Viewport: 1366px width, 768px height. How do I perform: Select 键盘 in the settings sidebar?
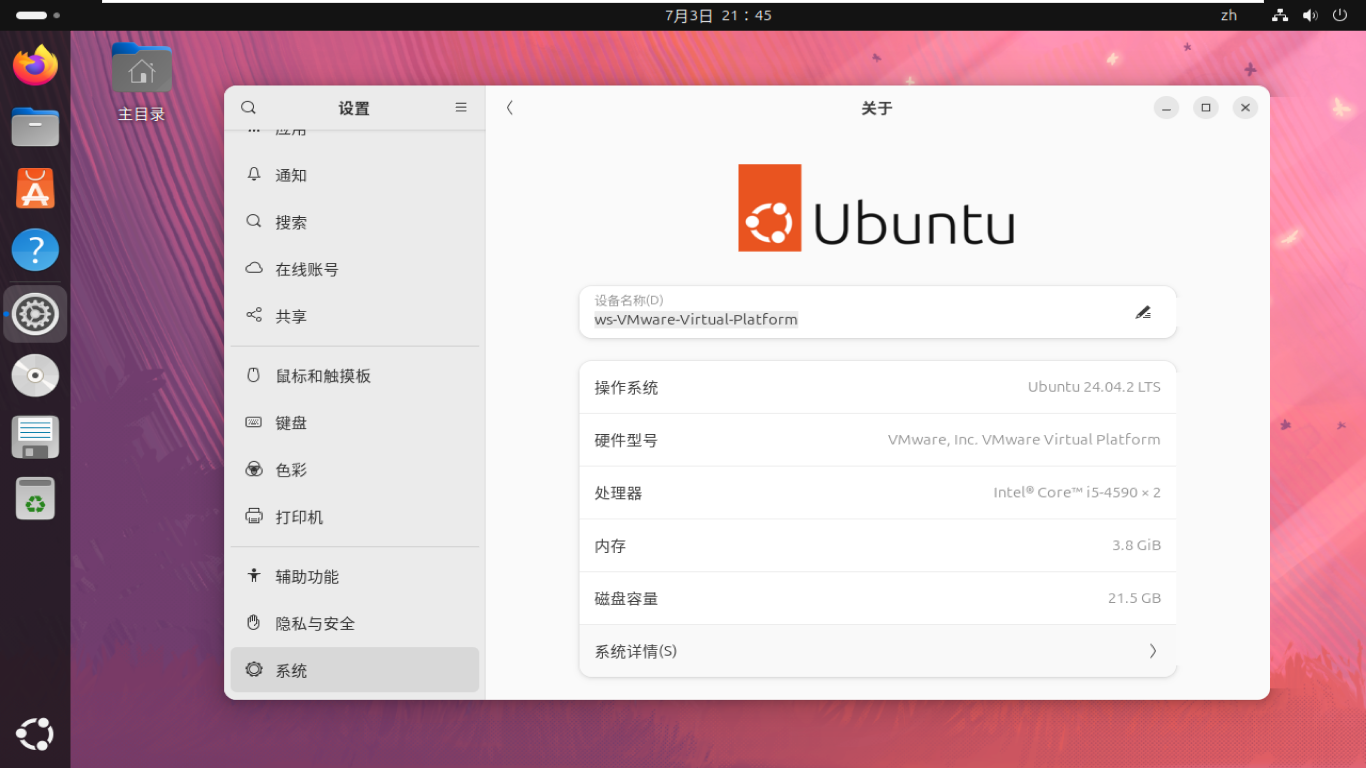pos(355,423)
